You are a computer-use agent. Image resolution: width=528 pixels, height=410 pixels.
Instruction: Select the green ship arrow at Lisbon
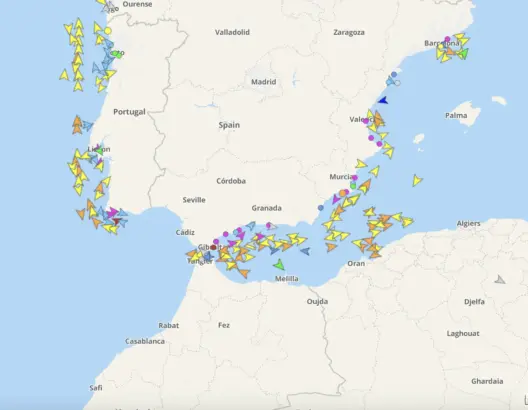pos(99,151)
